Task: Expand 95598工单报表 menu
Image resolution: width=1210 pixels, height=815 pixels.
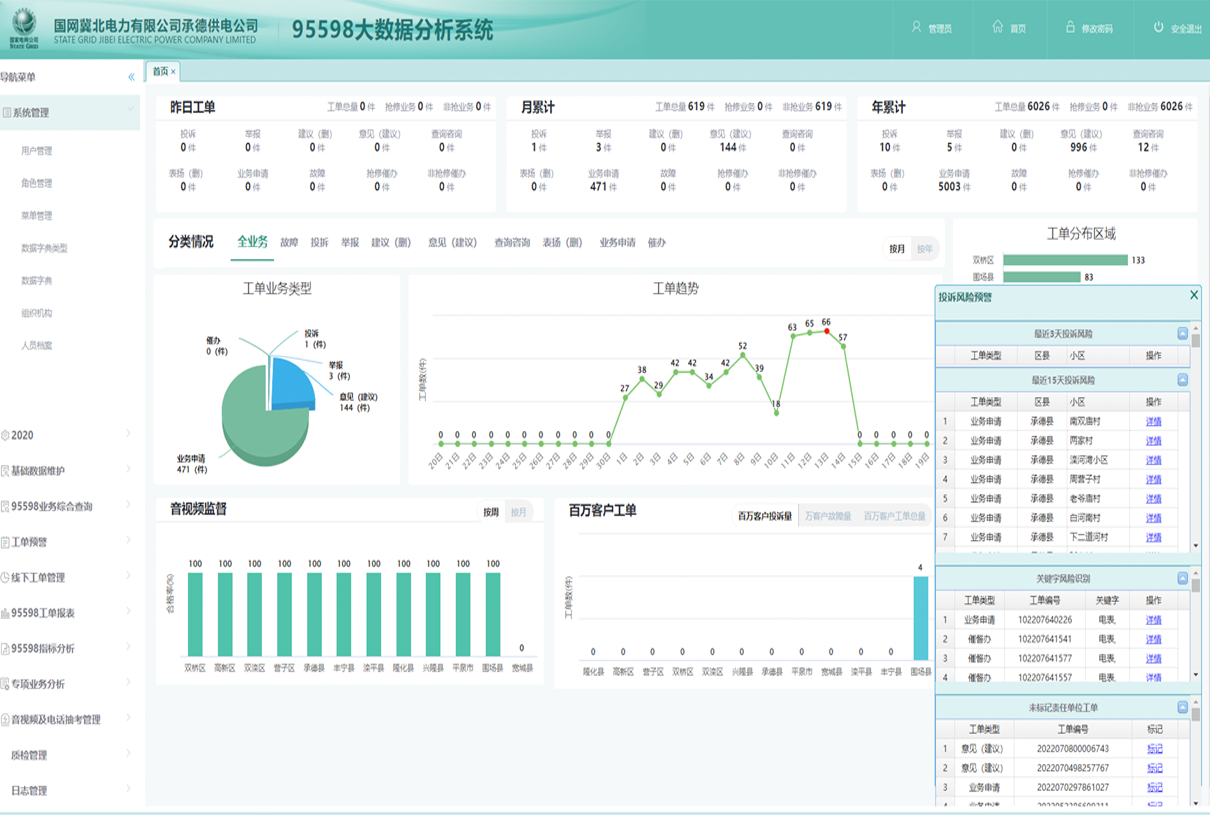Action: tap(70, 613)
